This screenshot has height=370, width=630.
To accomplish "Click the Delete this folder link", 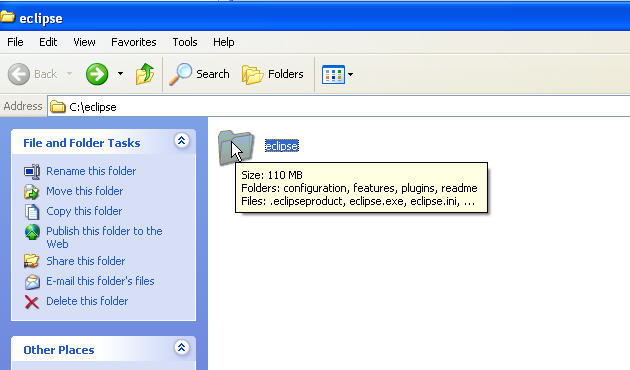I will tap(87, 301).
